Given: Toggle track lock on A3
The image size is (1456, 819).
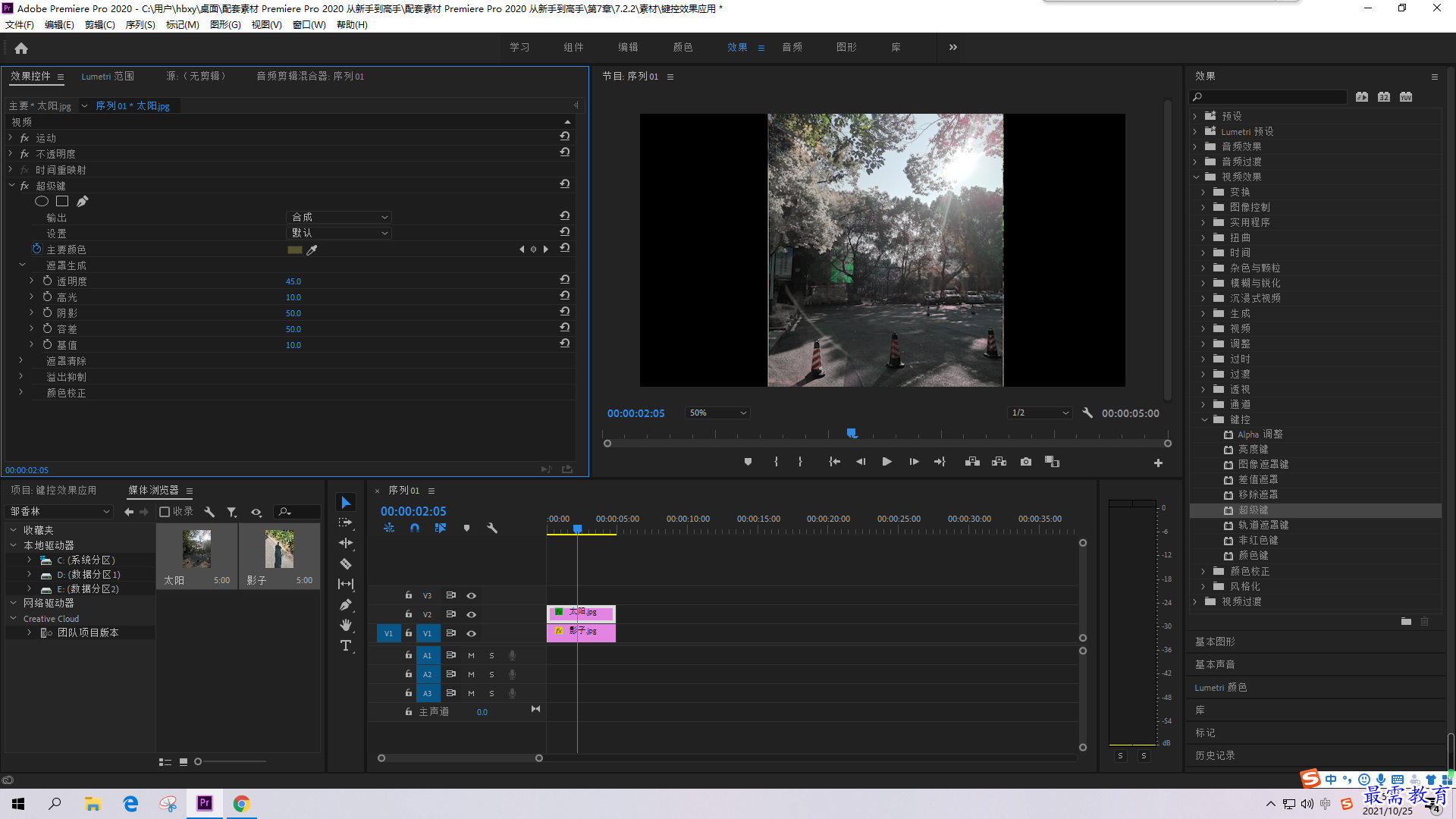Looking at the screenshot, I should pyautogui.click(x=409, y=692).
